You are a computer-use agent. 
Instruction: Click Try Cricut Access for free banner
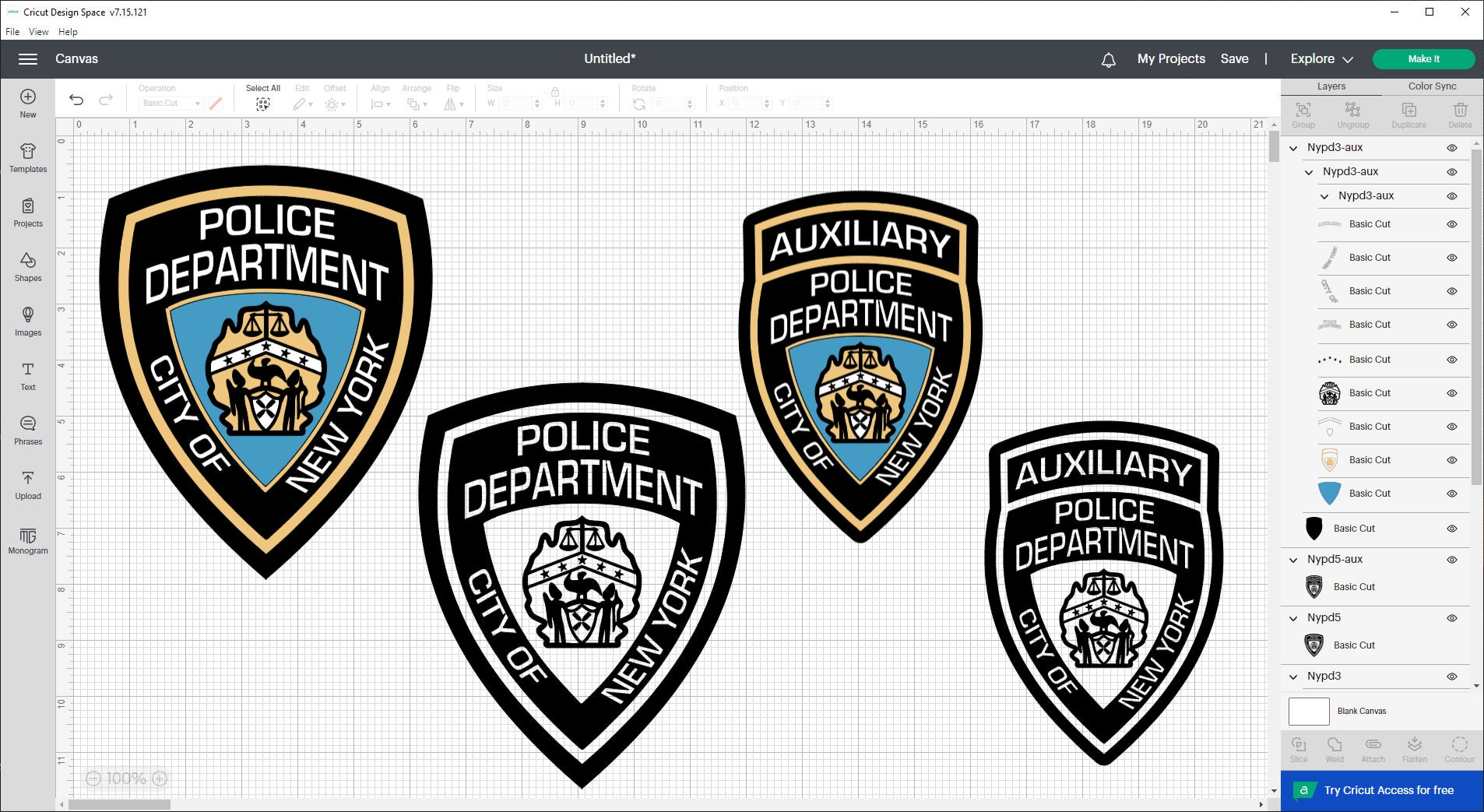pos(1381,791)
